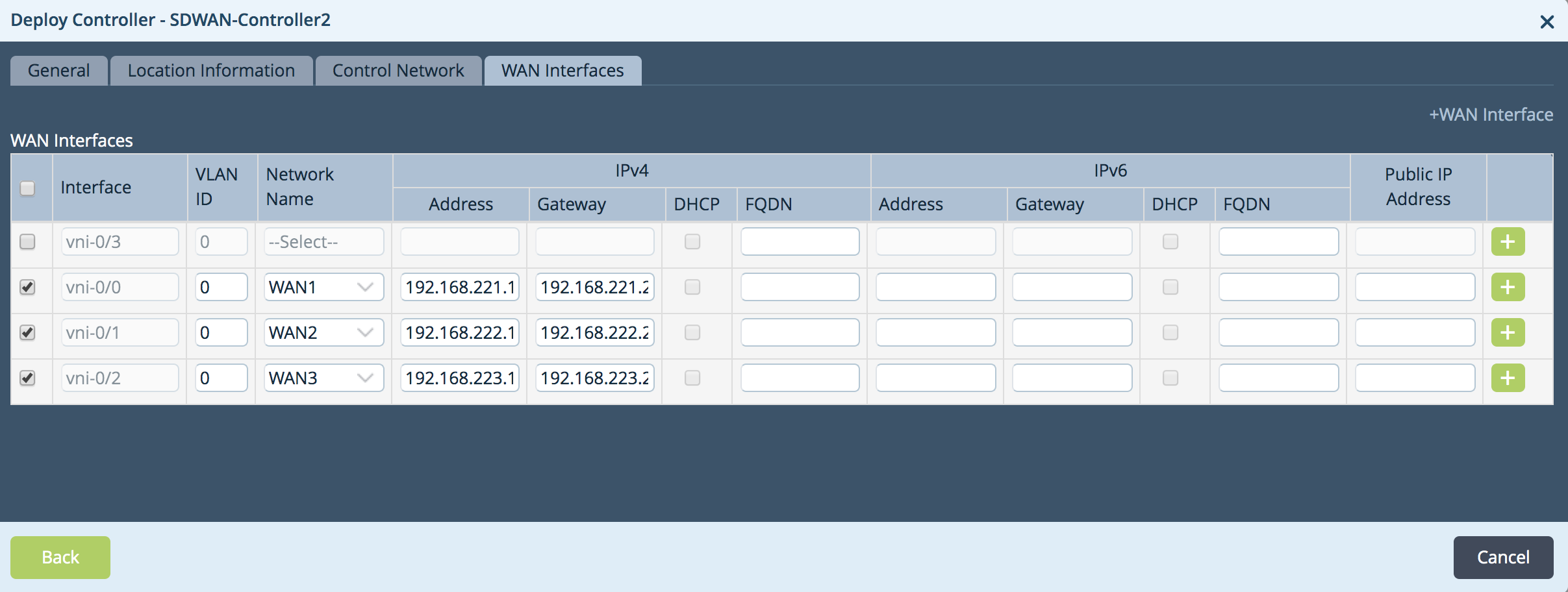This screenshot has width=1568, height=592.
Task: Enable IPv6 DHCP for the WAN3 row
Action: 1170,378
